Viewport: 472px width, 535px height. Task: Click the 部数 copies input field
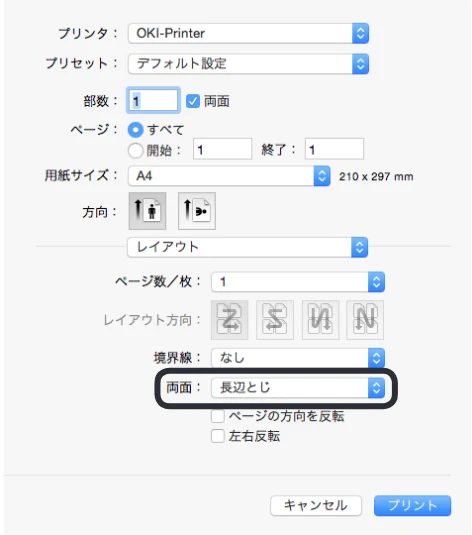click(x=153, y=100)
